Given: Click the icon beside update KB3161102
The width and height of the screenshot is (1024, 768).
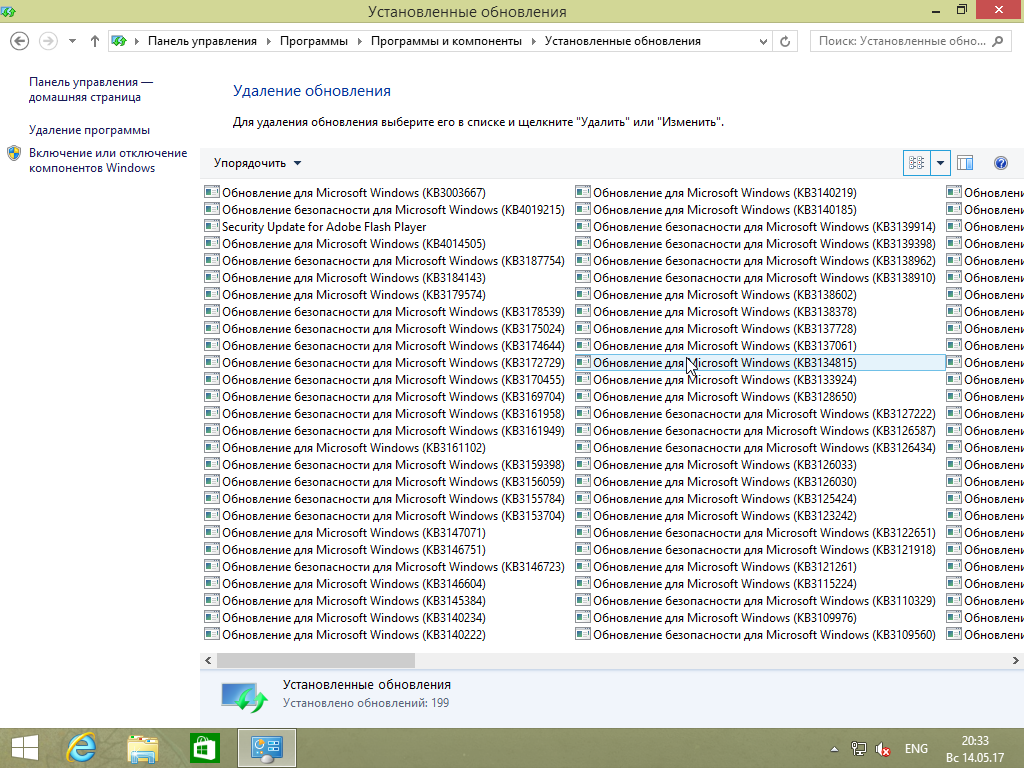Looking at the screenshot, I should (212, 447).
